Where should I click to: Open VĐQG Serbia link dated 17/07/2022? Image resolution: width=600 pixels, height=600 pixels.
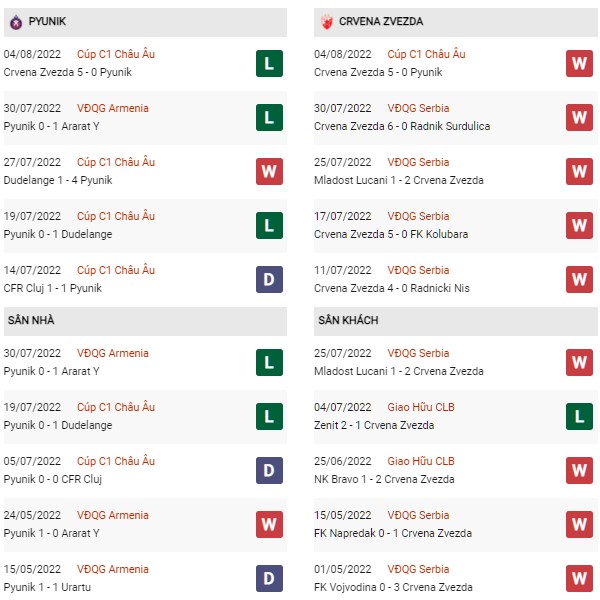click(418, 216)
